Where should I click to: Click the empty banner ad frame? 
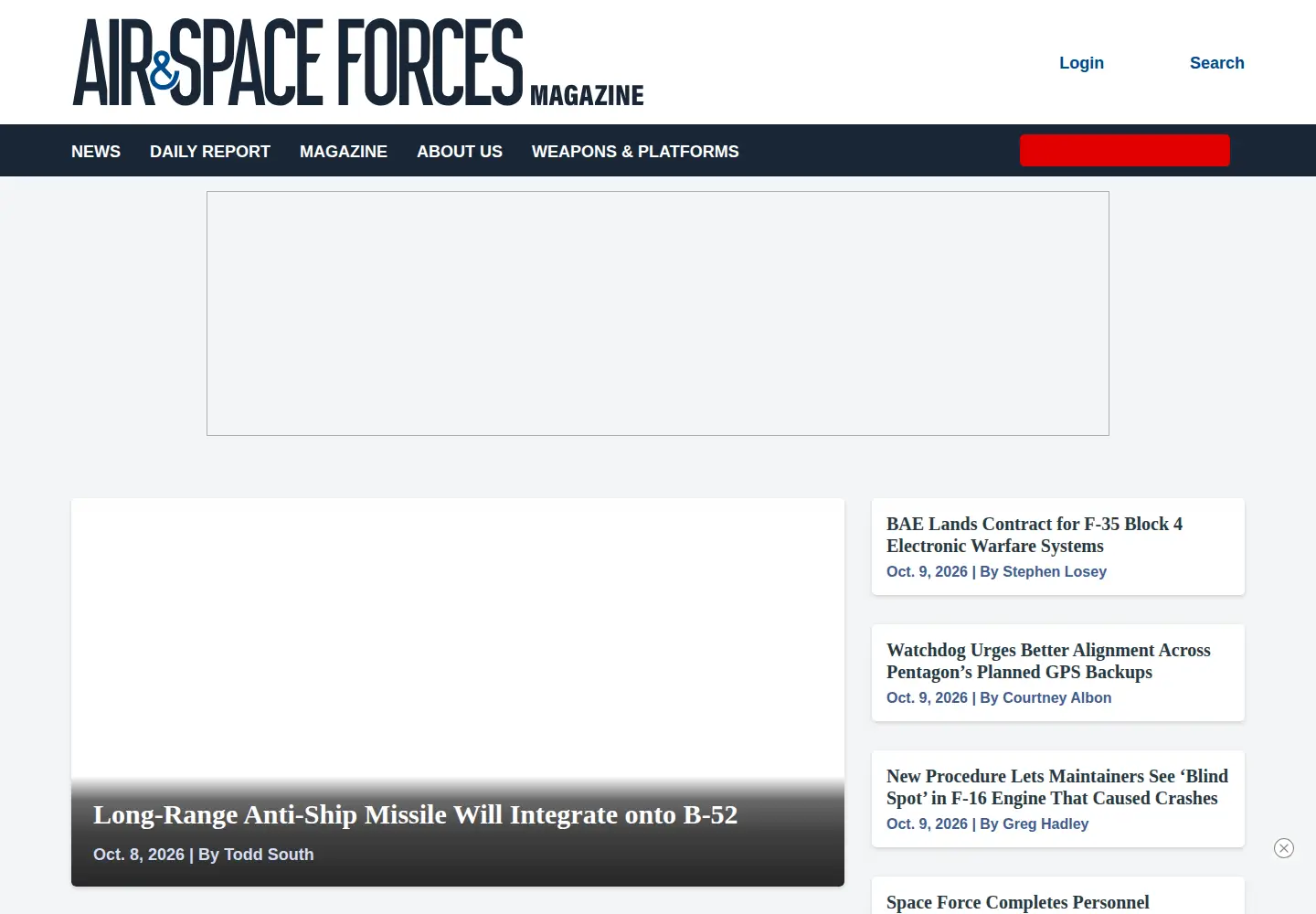(658, 314)
